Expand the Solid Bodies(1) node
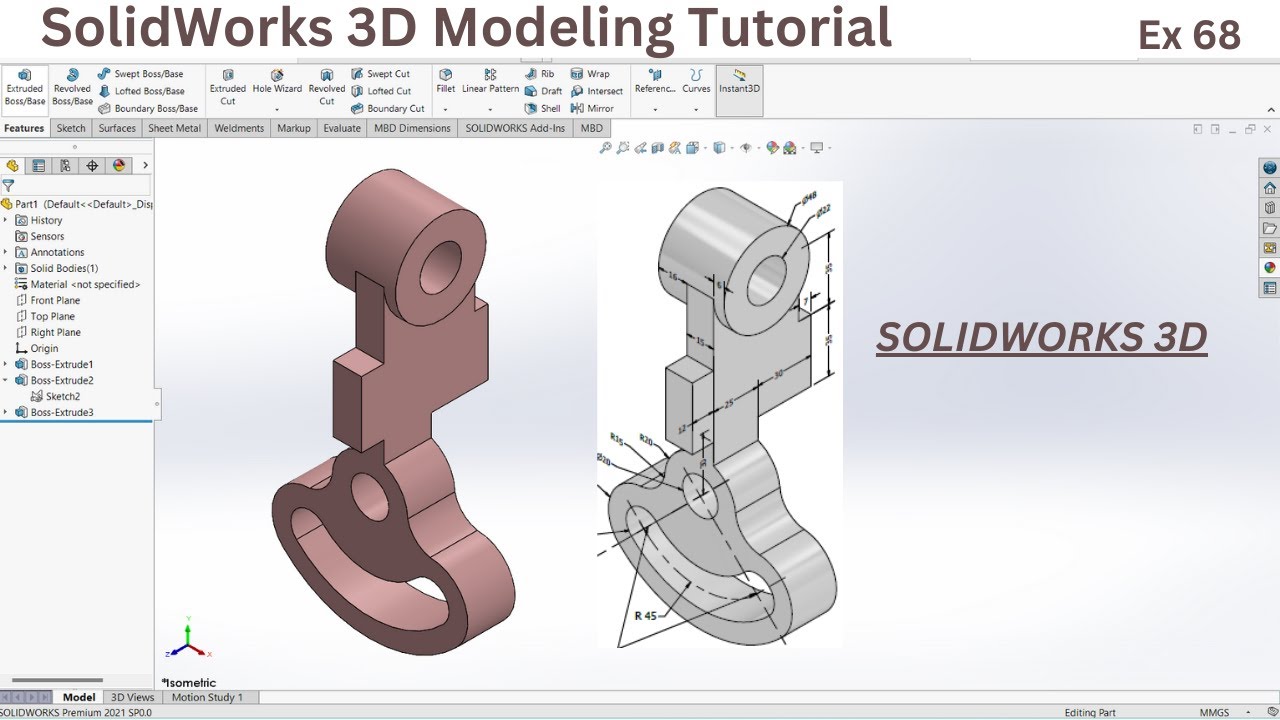 (6, 268)
